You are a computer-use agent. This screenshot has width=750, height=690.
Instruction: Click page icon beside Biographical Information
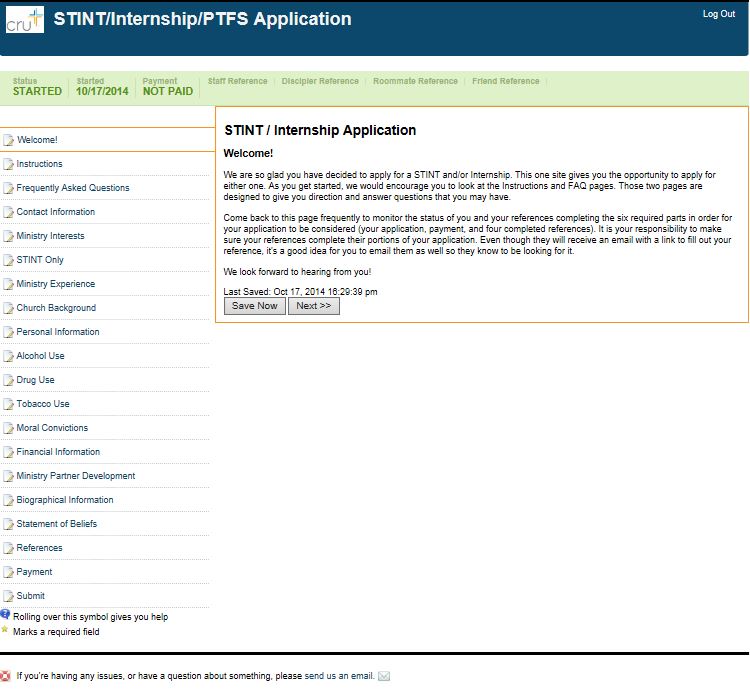coord(8,500)
